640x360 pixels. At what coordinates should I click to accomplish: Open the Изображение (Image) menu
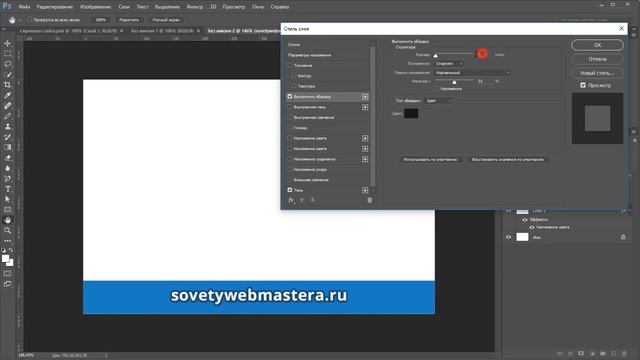(96, 7)
